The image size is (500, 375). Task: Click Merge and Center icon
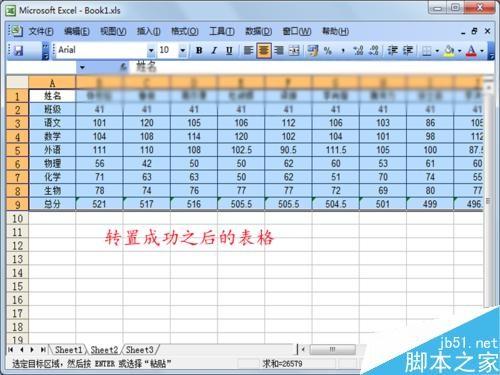(294, 51)
